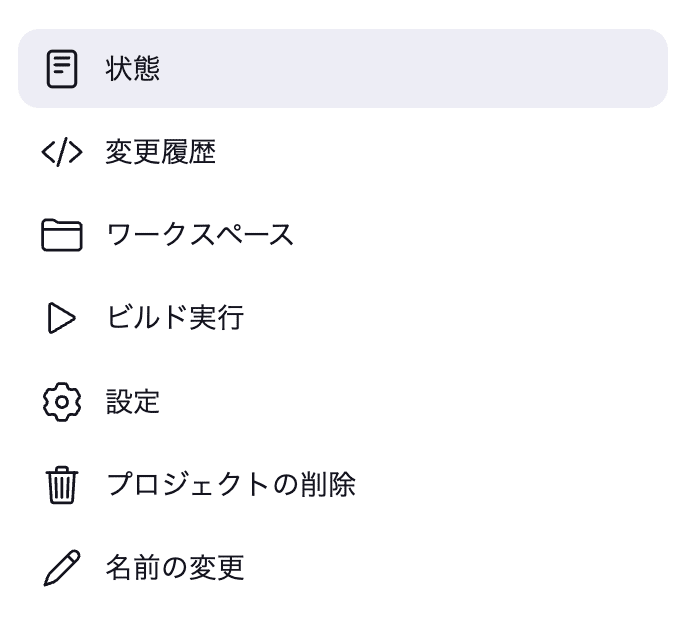Click the code brackets icon for 変更履歴

(62, 153)
